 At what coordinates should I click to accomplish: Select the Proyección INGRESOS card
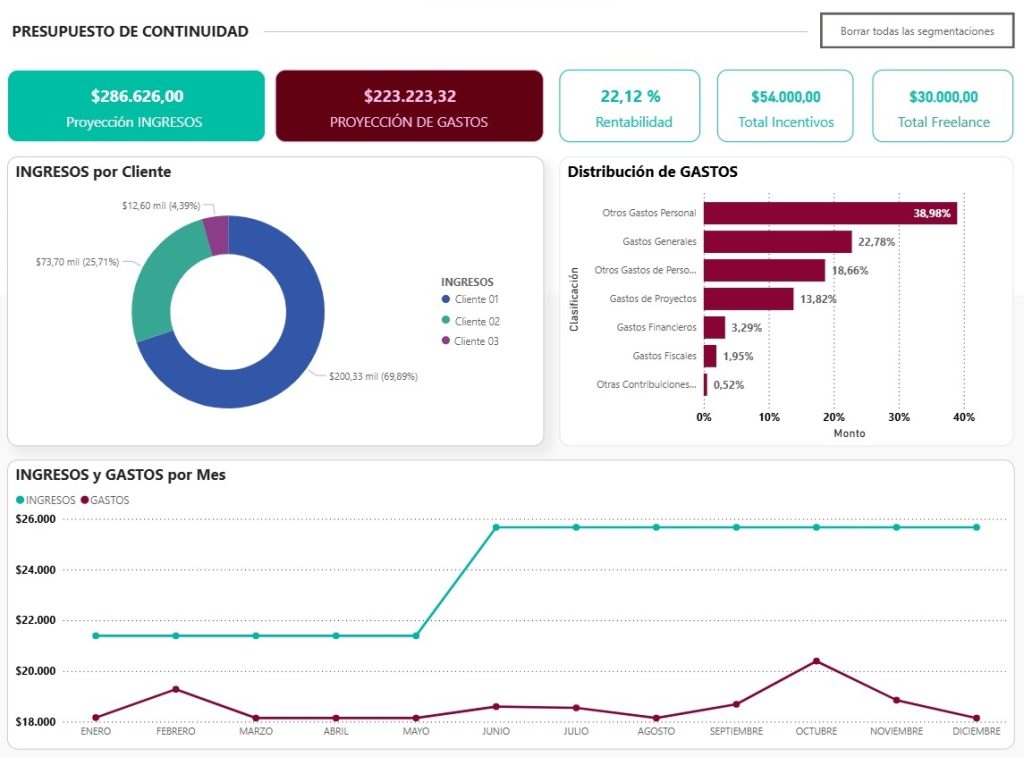point(136,106)
